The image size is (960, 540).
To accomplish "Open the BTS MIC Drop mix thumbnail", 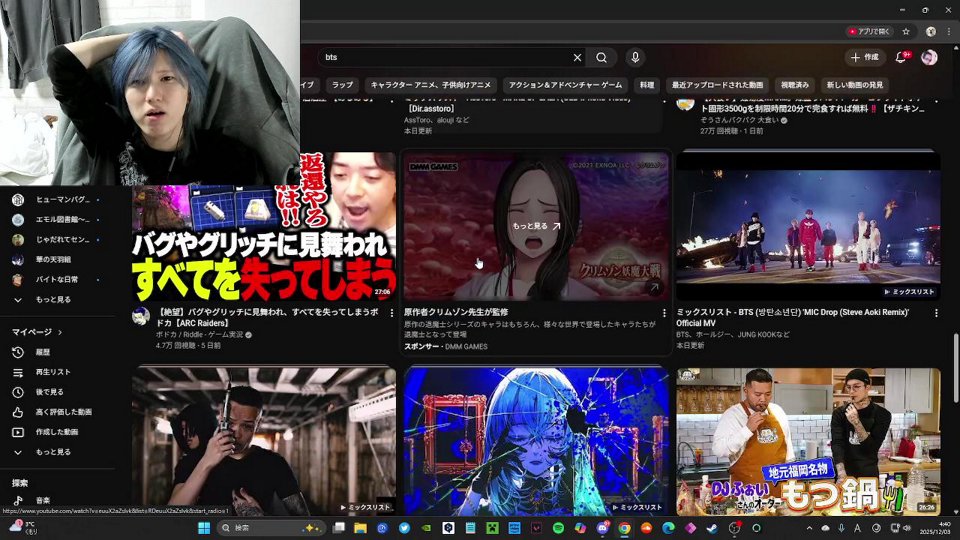I will click(808, 226).
